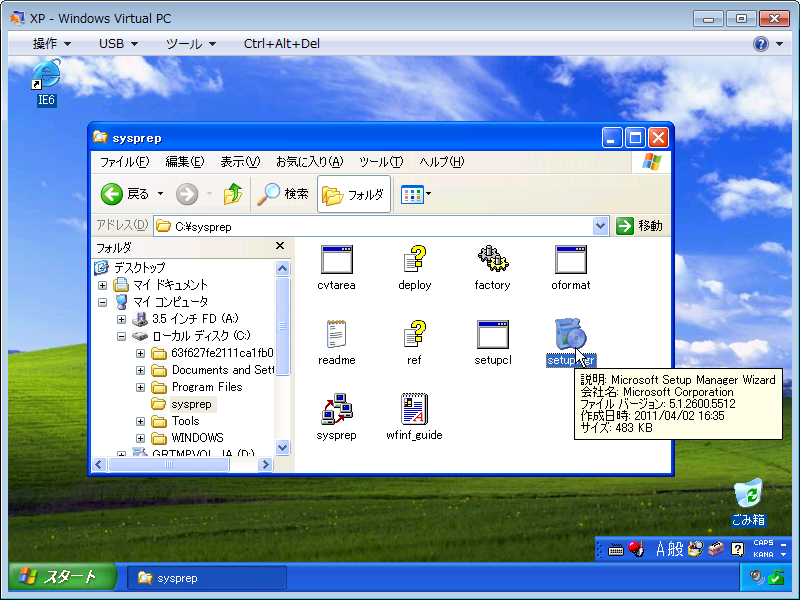Select the readme text file icon
Screen dimensions: 800x600
coord(336,335)
